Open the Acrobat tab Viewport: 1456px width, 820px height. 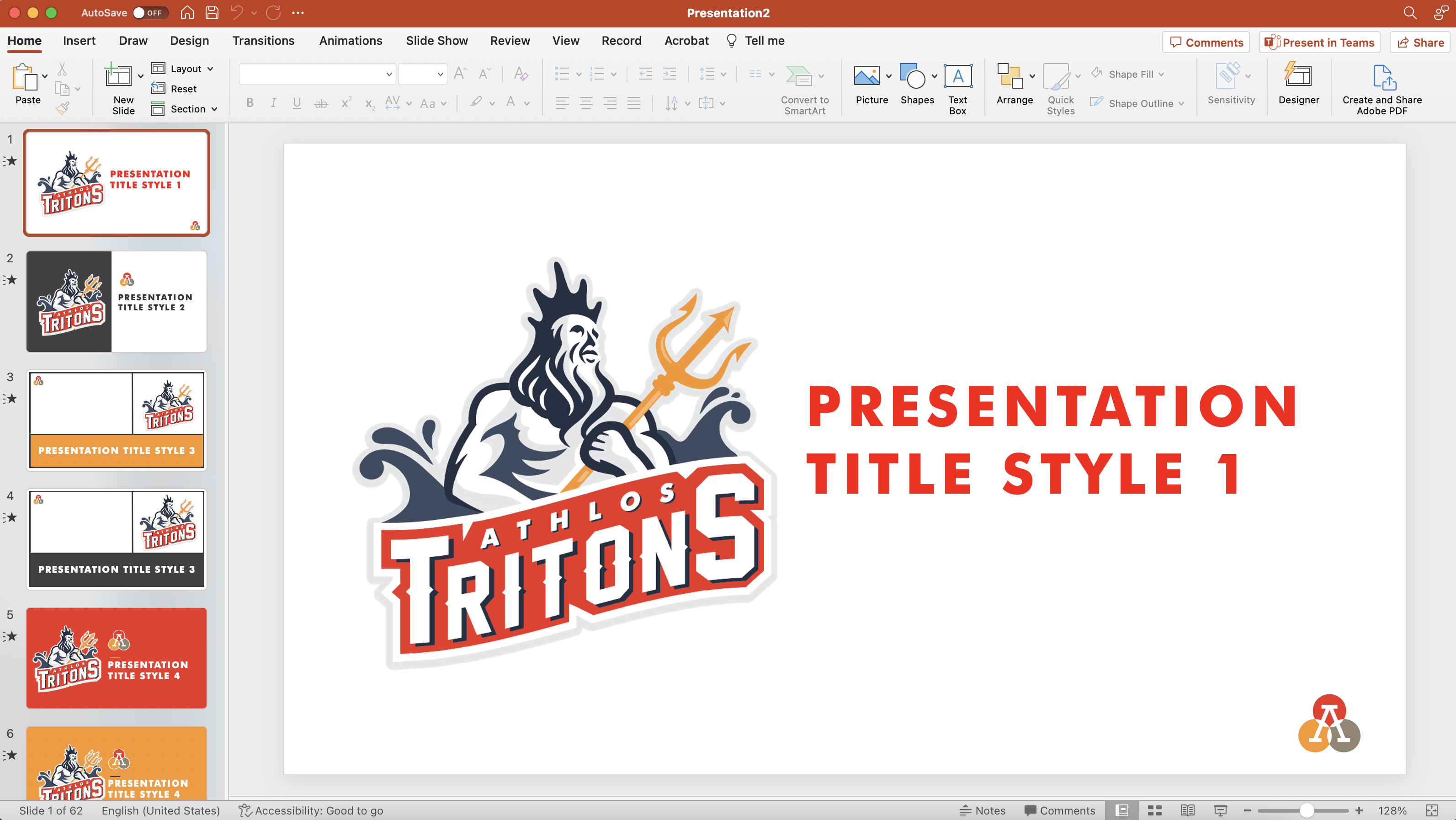pos(686,41)
